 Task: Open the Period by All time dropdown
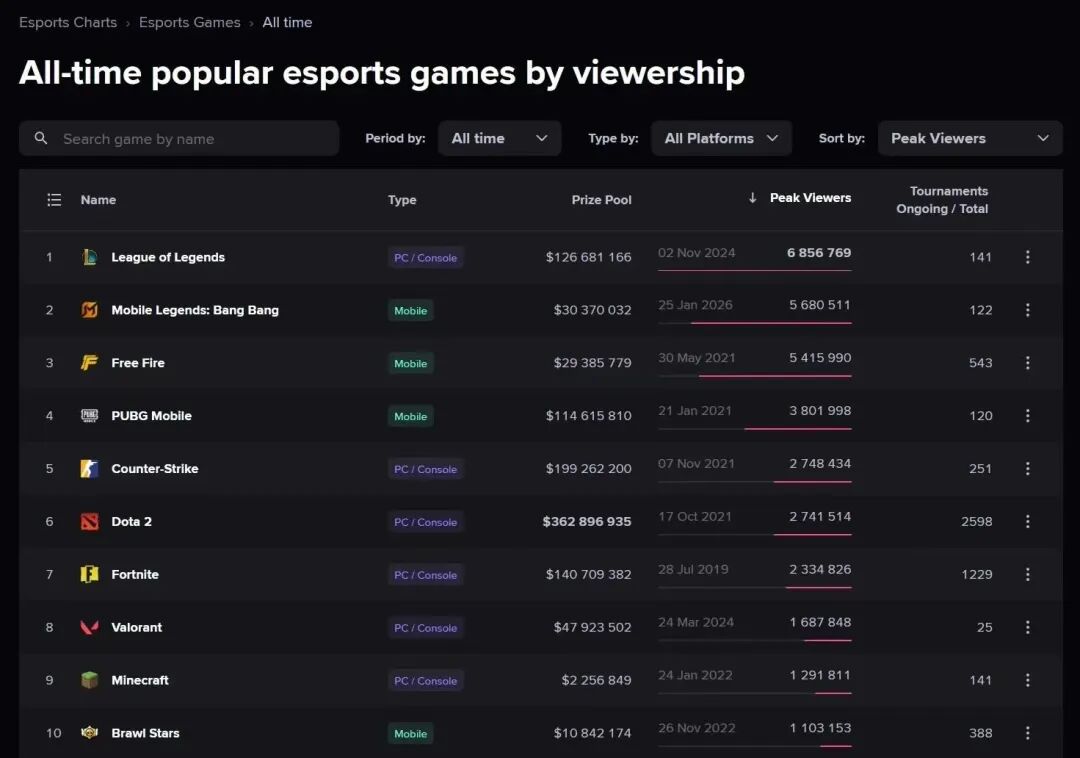[x=499, y=138]
